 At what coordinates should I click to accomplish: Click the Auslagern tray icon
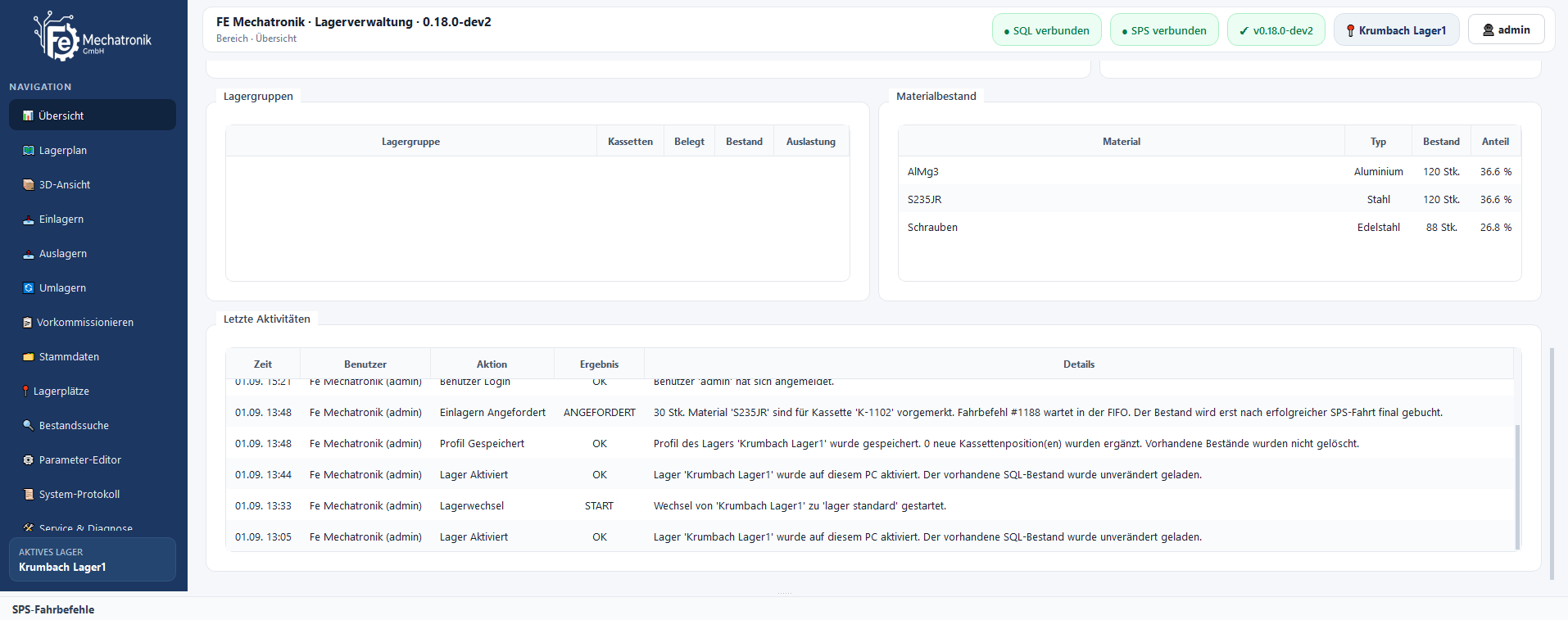coord(29,254)
